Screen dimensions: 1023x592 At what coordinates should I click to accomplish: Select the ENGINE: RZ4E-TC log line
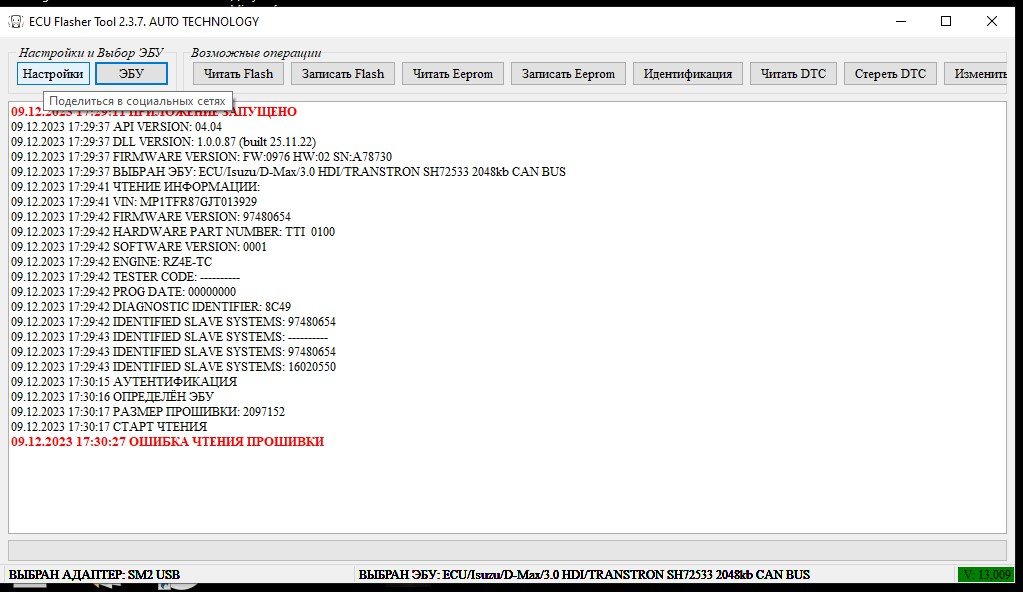click(112, 262)
